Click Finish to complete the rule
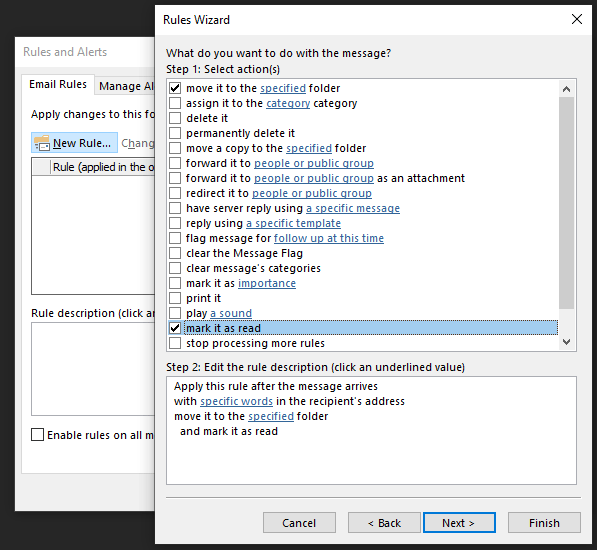The image size is (597, 550). (544, 523)
